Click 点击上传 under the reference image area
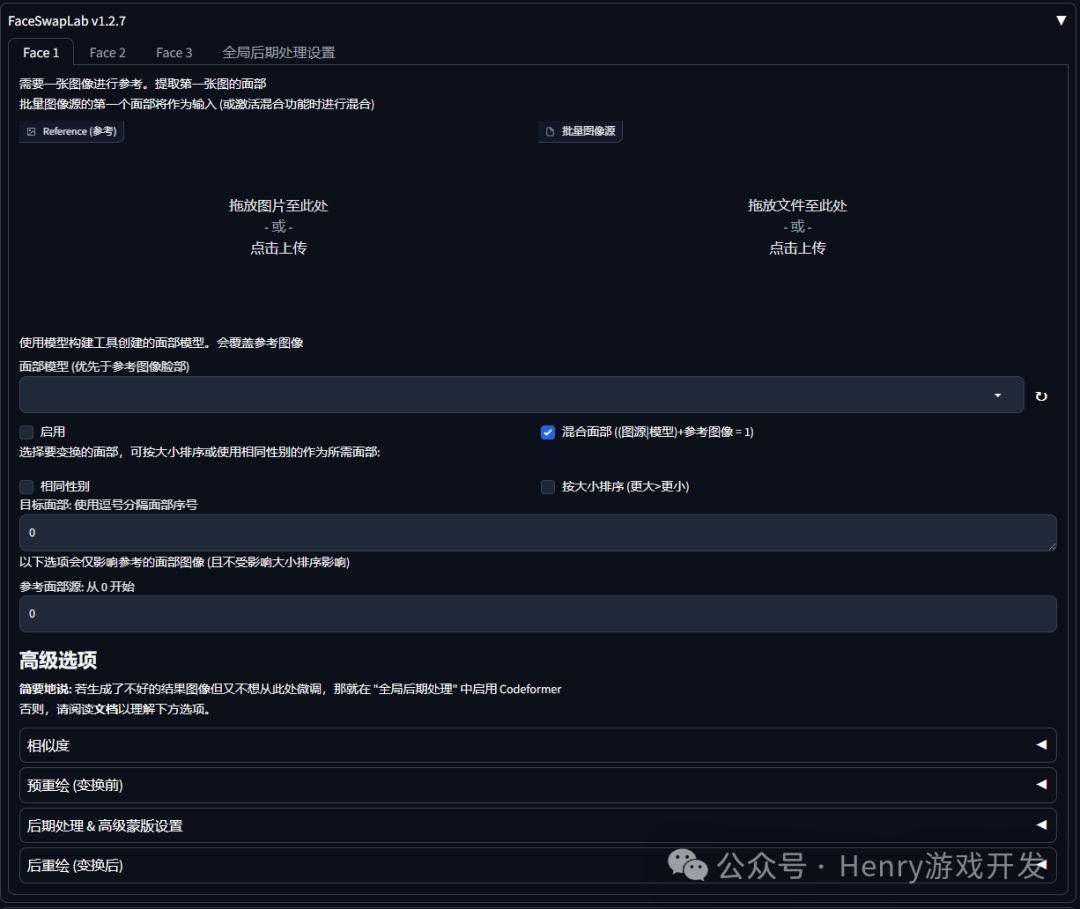This screenshot has width=1080, height=909. point(278,247)
